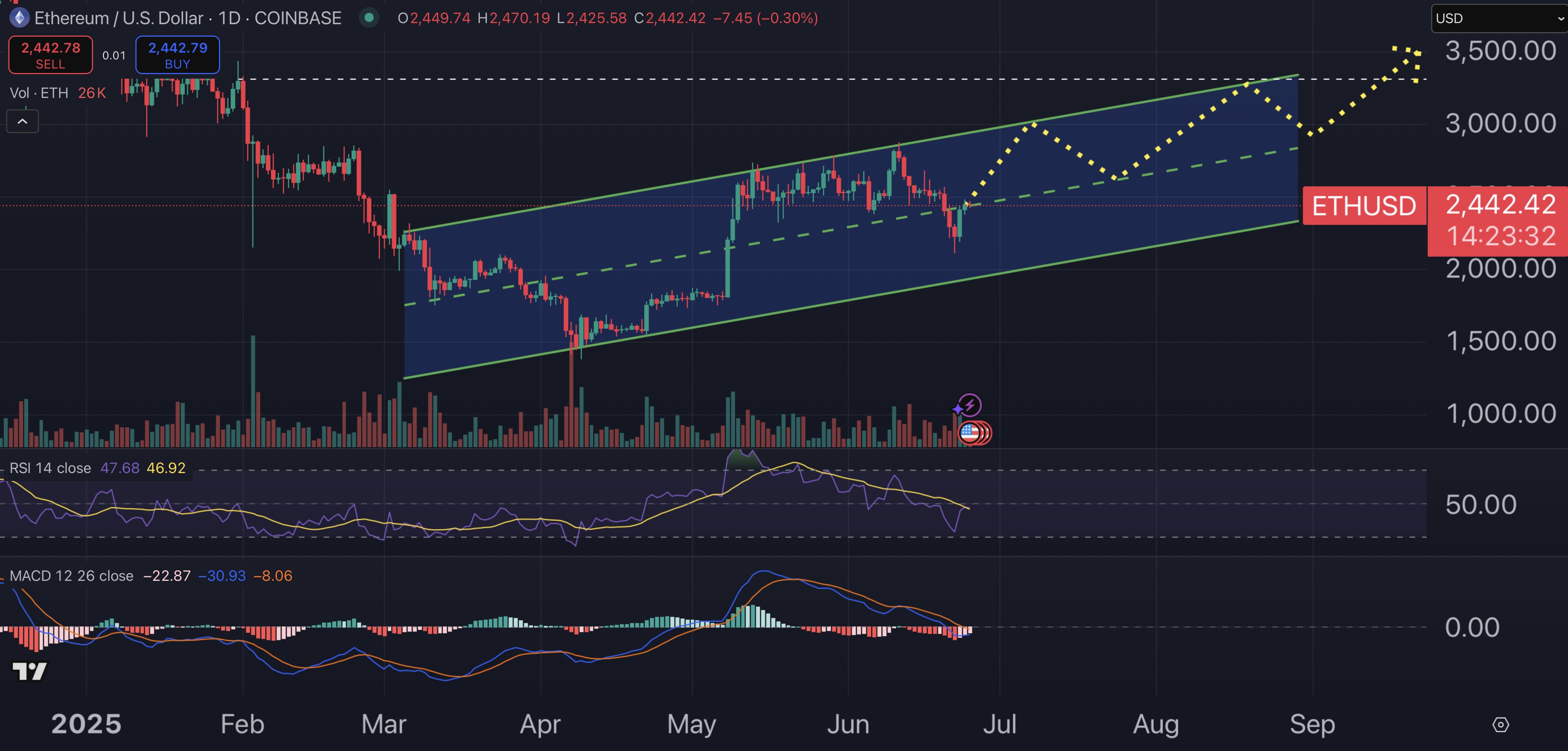Click the green market status dot
Screen dimensions: 1568x751
[368, 18]
